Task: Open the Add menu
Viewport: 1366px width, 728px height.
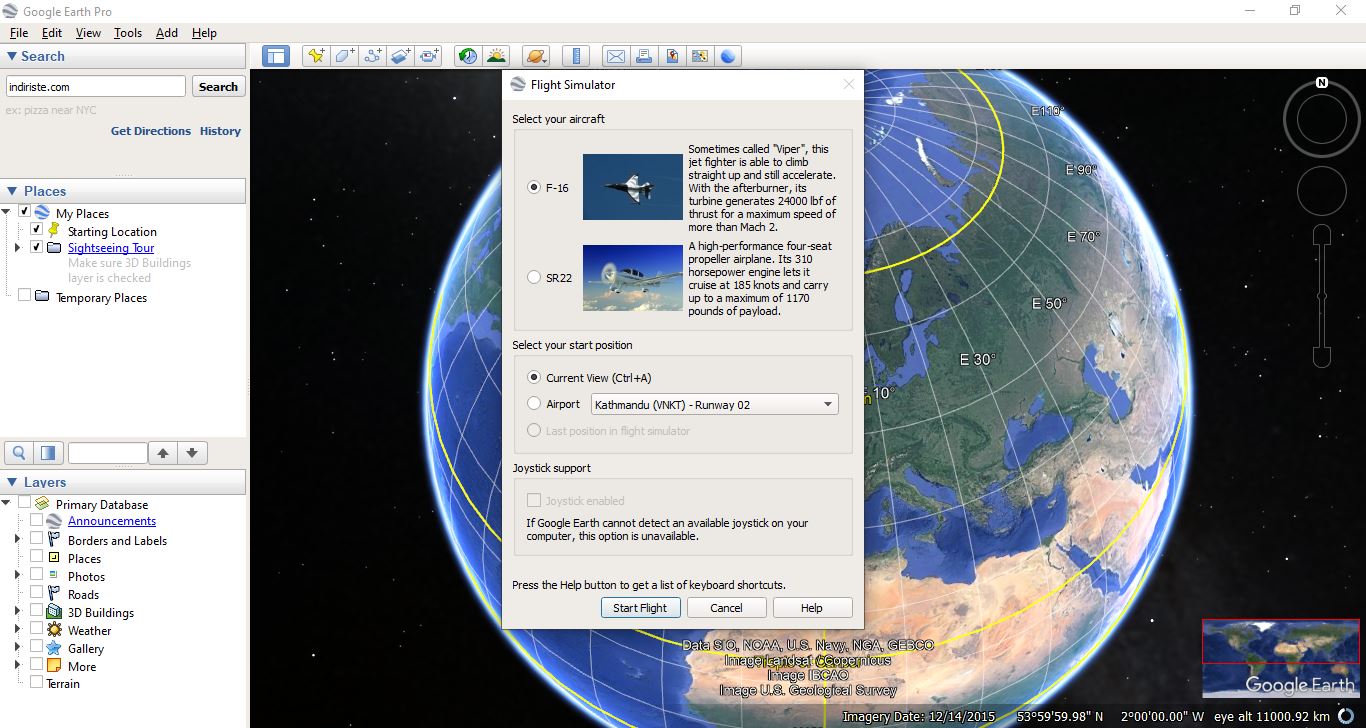Action: pos(167,32)
